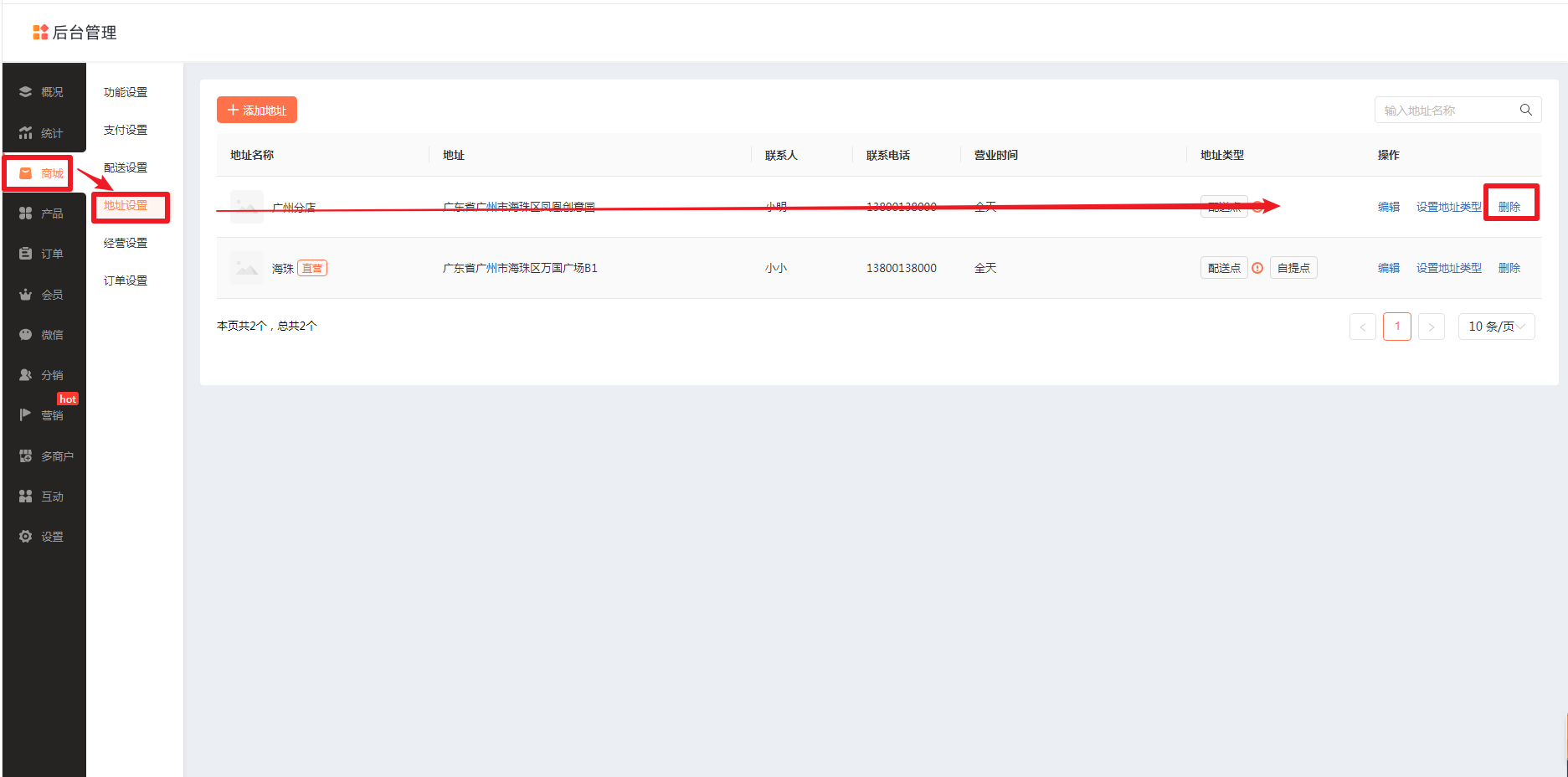Go to 经营设置 submenu
This screenshot has width=1568, height=777.
point(126,243)
